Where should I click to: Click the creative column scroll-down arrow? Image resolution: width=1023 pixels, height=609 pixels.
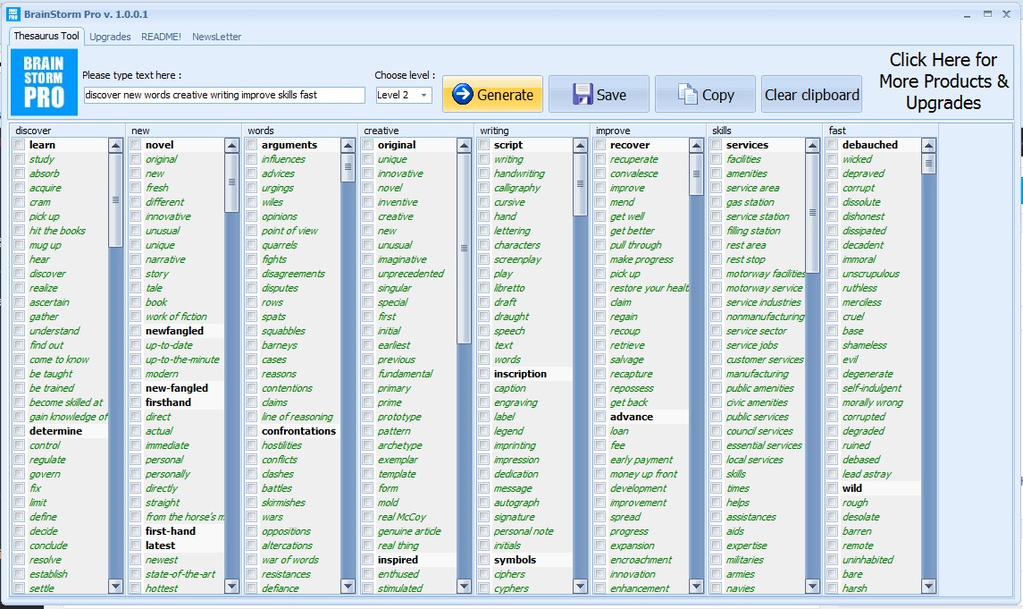464,586
